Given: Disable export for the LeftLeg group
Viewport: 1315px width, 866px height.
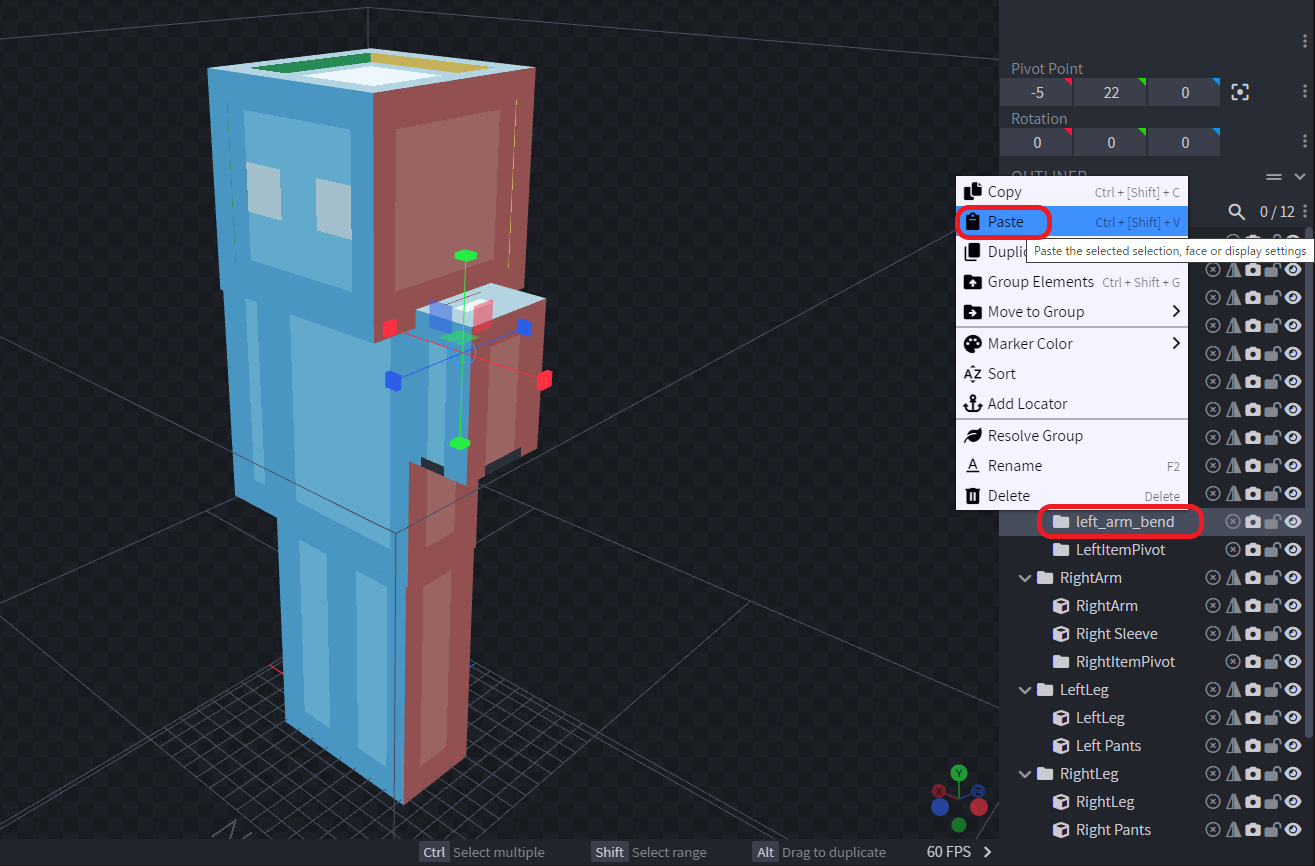Looking at the screenshot, I should (x=1213, y=689).
